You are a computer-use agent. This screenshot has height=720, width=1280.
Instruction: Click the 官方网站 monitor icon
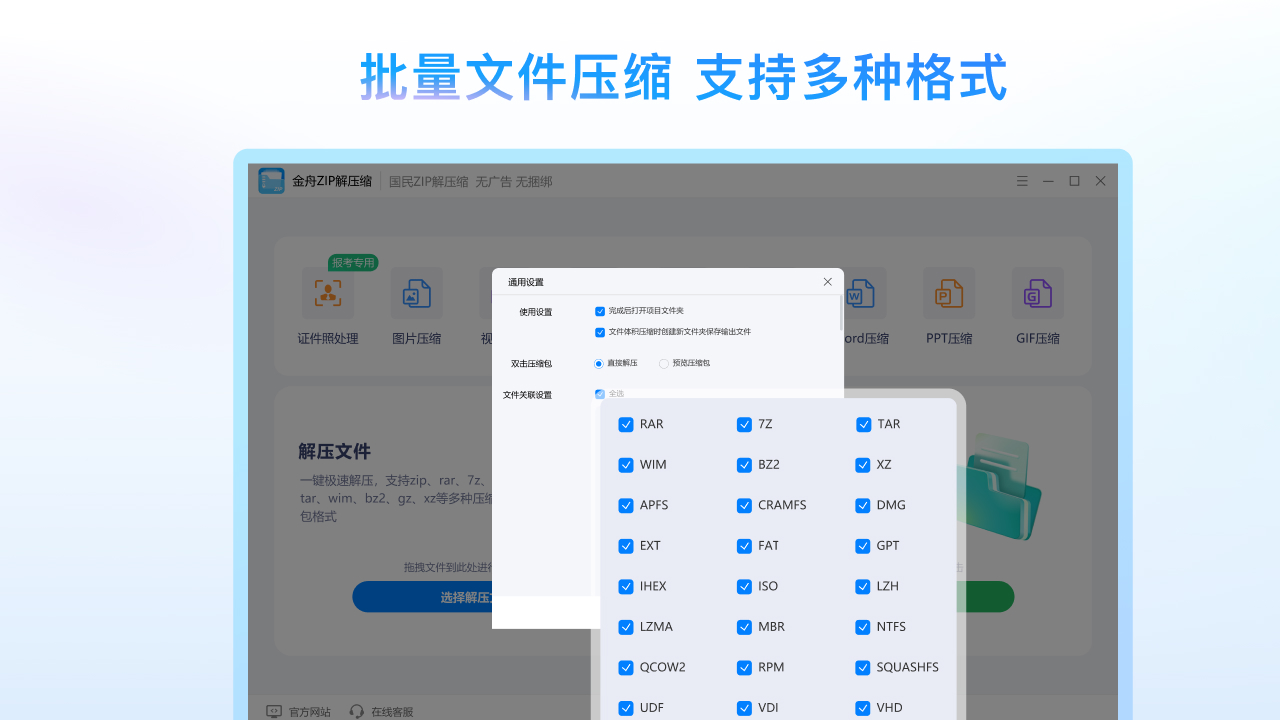pos(274,711)
